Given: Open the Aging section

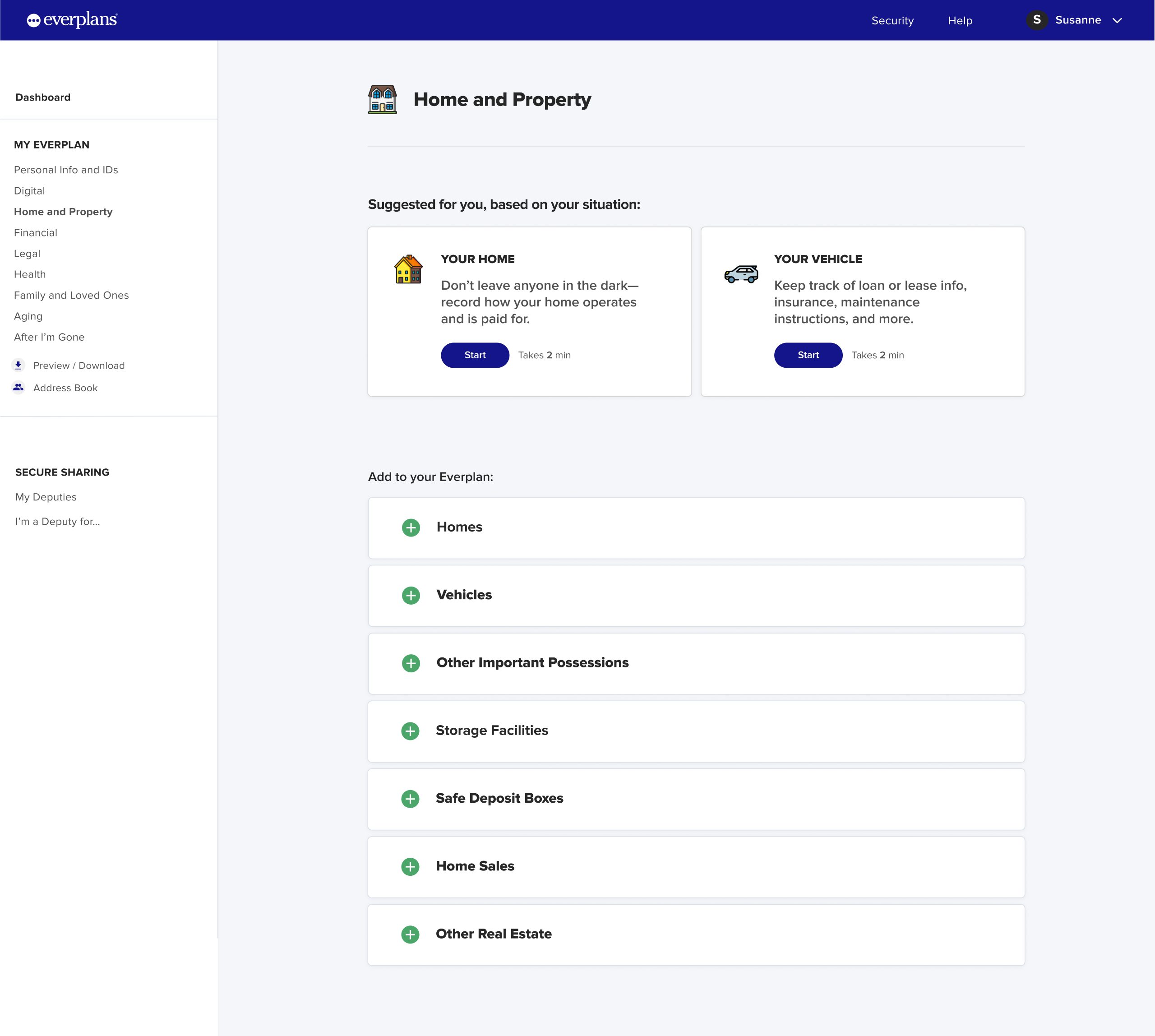Looking at the screenshot, I should point(28,316).
